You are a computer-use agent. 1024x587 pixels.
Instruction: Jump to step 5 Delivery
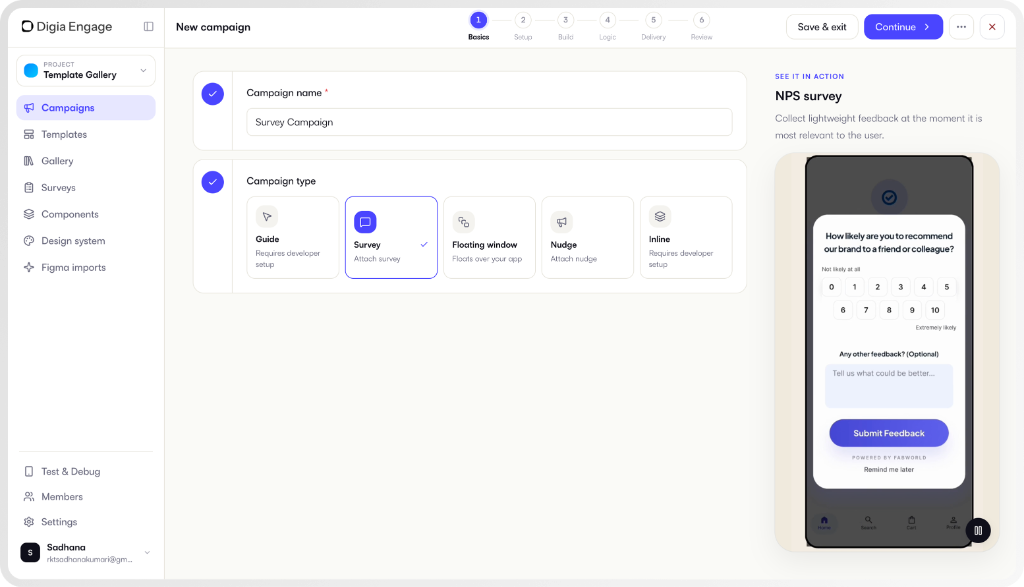click(x=653, y=27)
